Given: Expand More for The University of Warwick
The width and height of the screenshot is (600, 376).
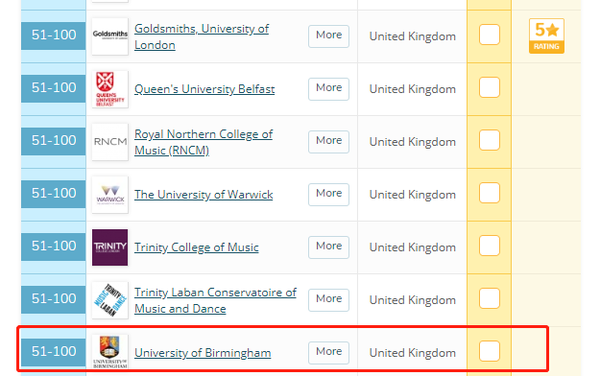Looking at the screenshot, I should click(x=329, y=194).
